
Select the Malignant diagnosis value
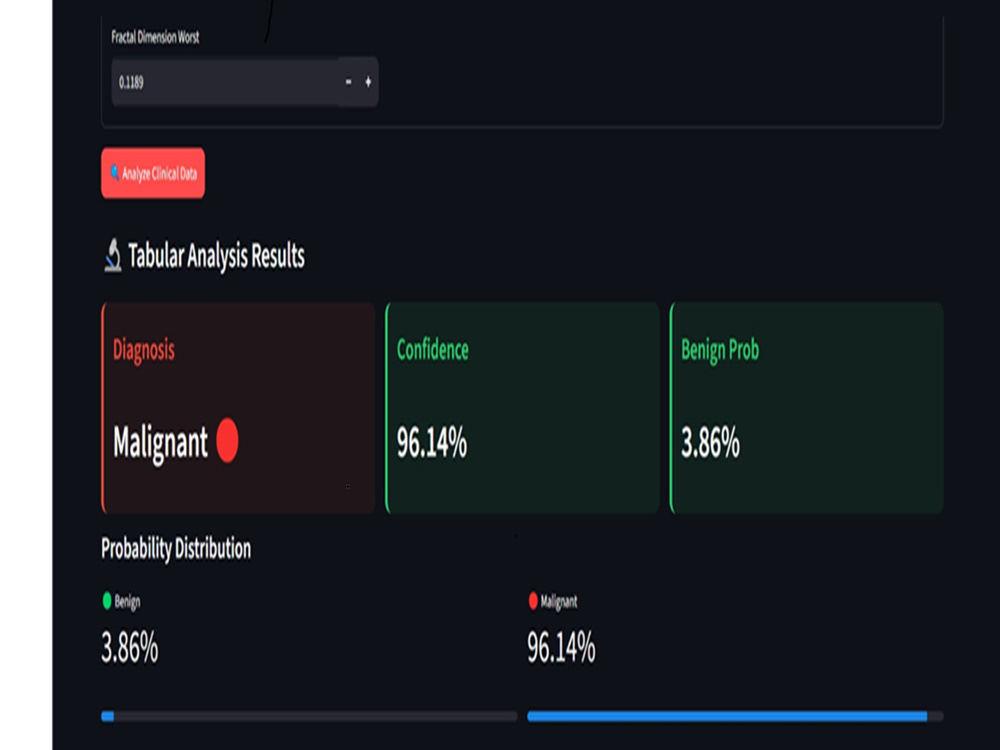[x=160, y=442]
